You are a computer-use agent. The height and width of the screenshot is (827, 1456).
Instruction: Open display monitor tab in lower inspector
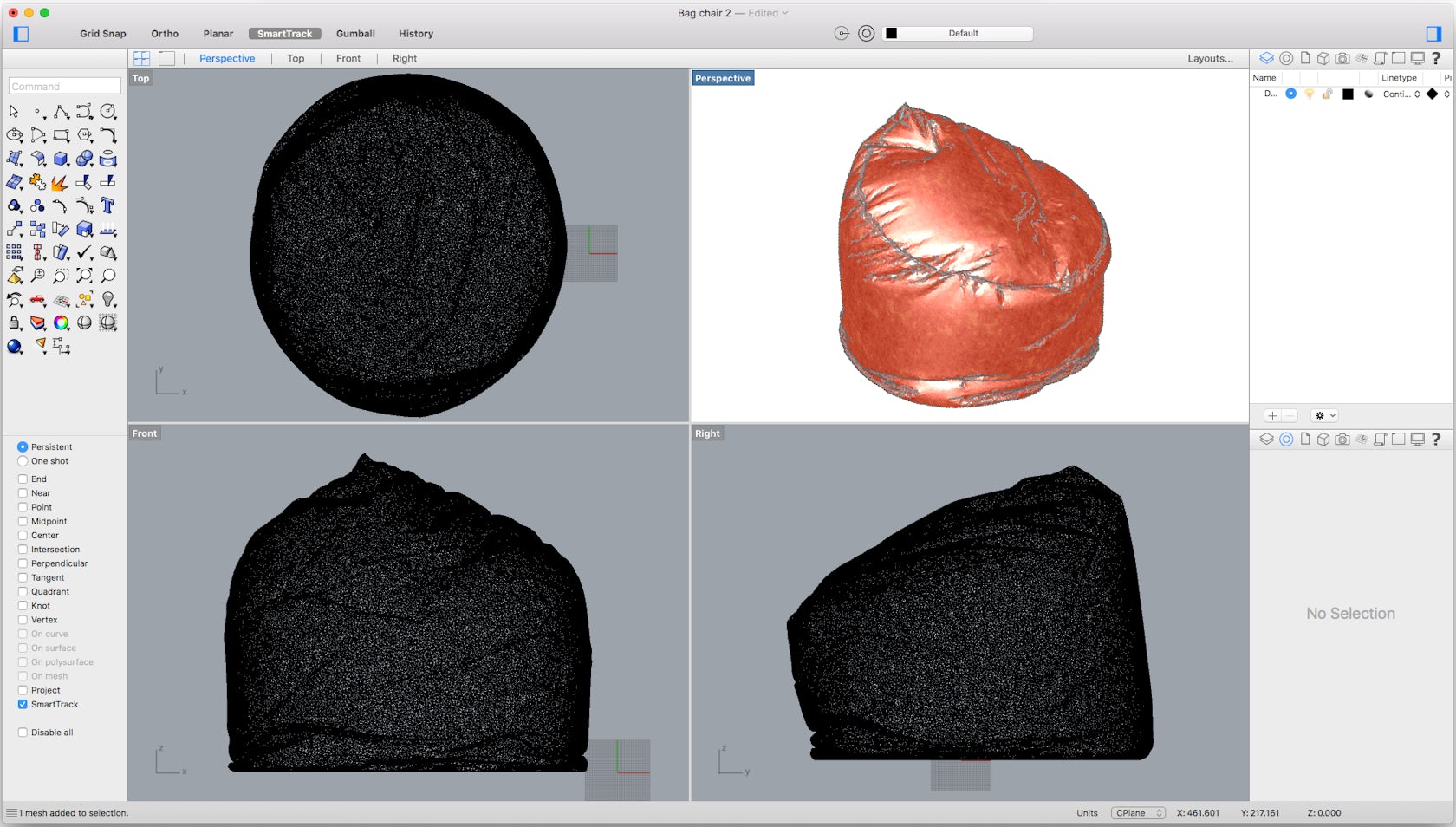coord(1417,440)
